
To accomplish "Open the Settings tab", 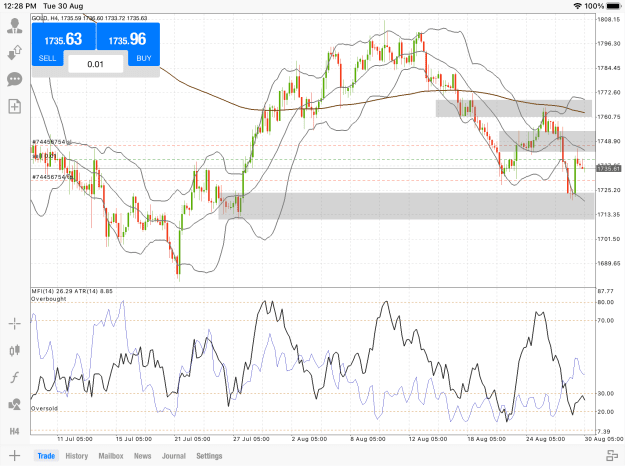I will [209, 456].
